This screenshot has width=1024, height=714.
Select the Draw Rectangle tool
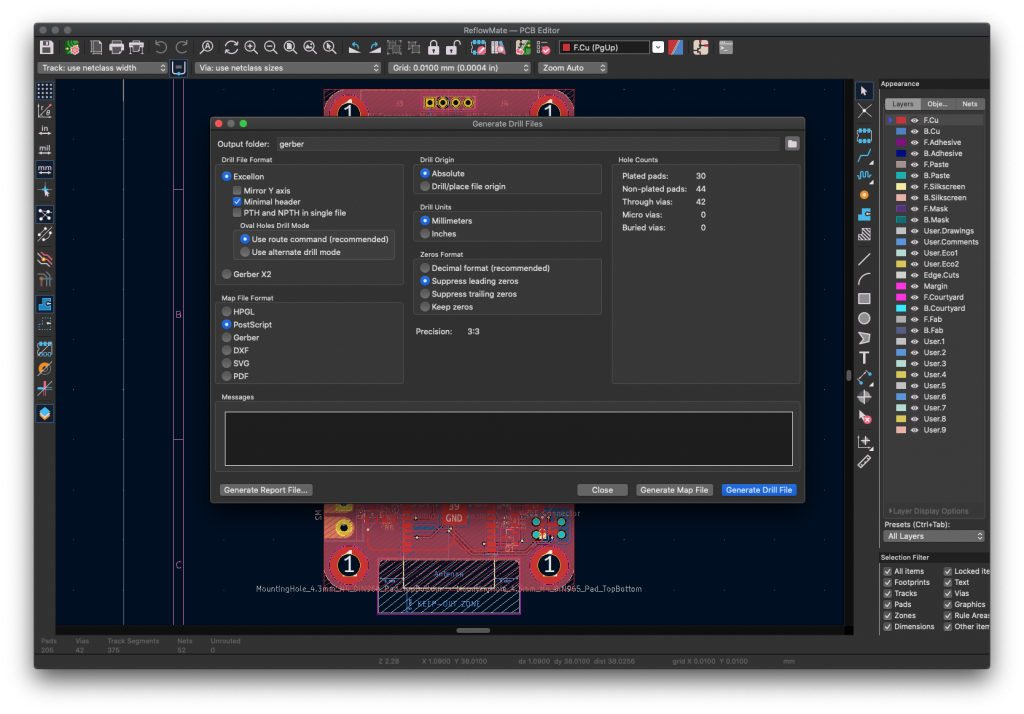[864, 299]
